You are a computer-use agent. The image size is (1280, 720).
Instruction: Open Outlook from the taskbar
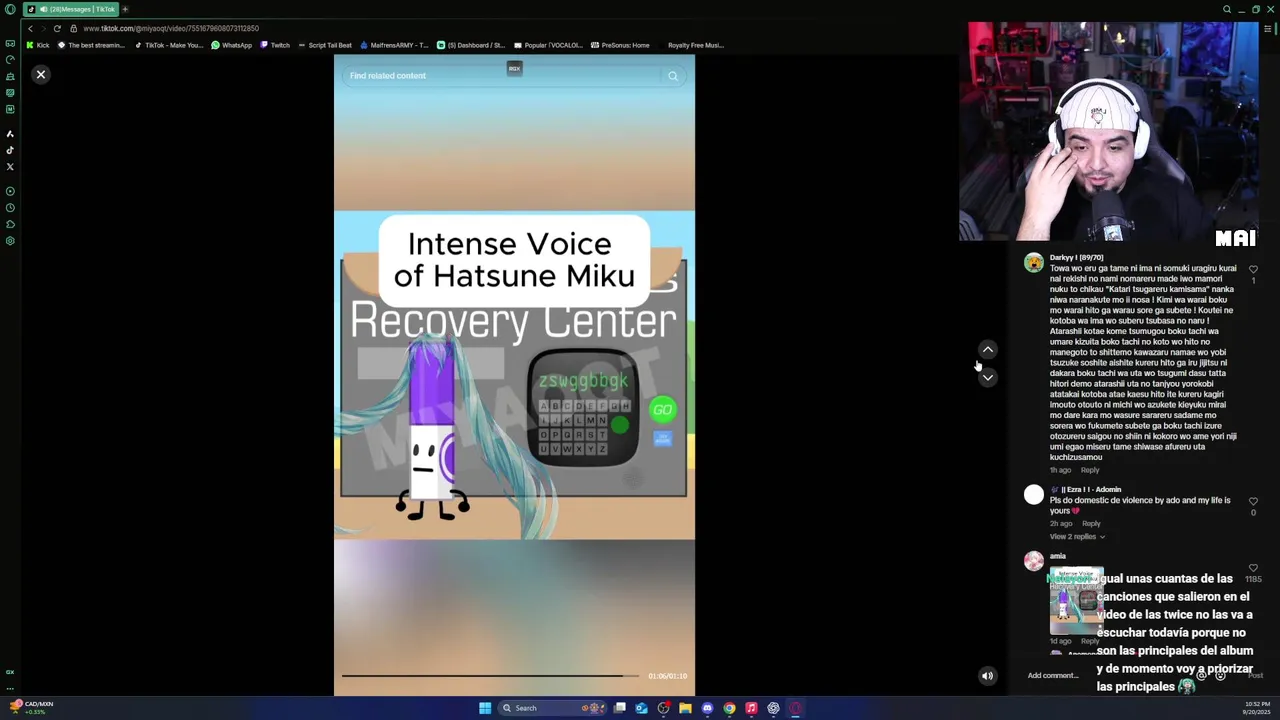click(x=641, y=708)
